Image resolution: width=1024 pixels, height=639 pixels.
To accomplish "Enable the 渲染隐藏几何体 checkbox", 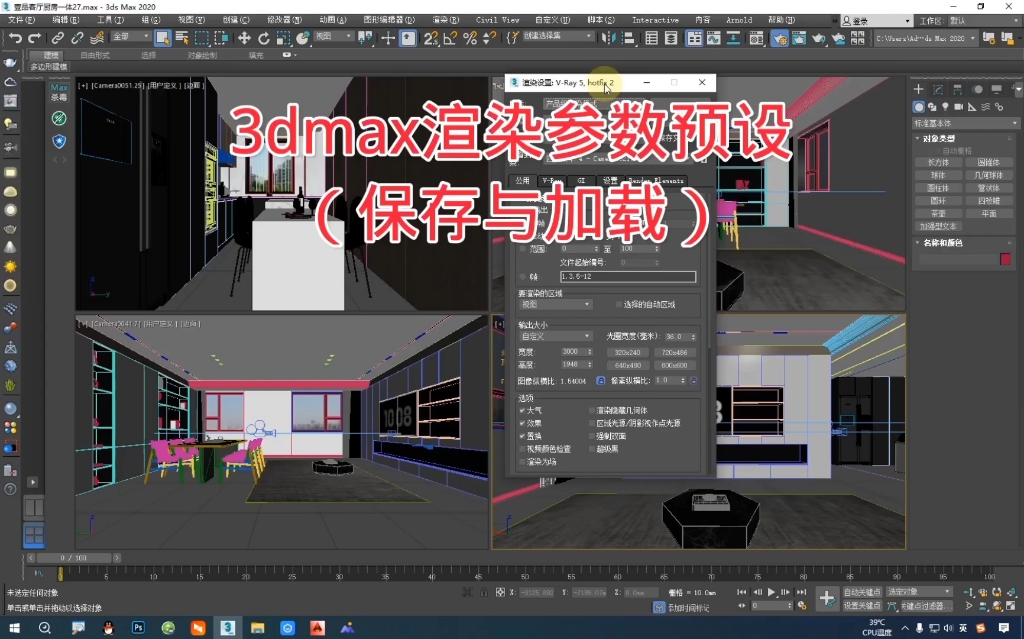I will (592, 409).
